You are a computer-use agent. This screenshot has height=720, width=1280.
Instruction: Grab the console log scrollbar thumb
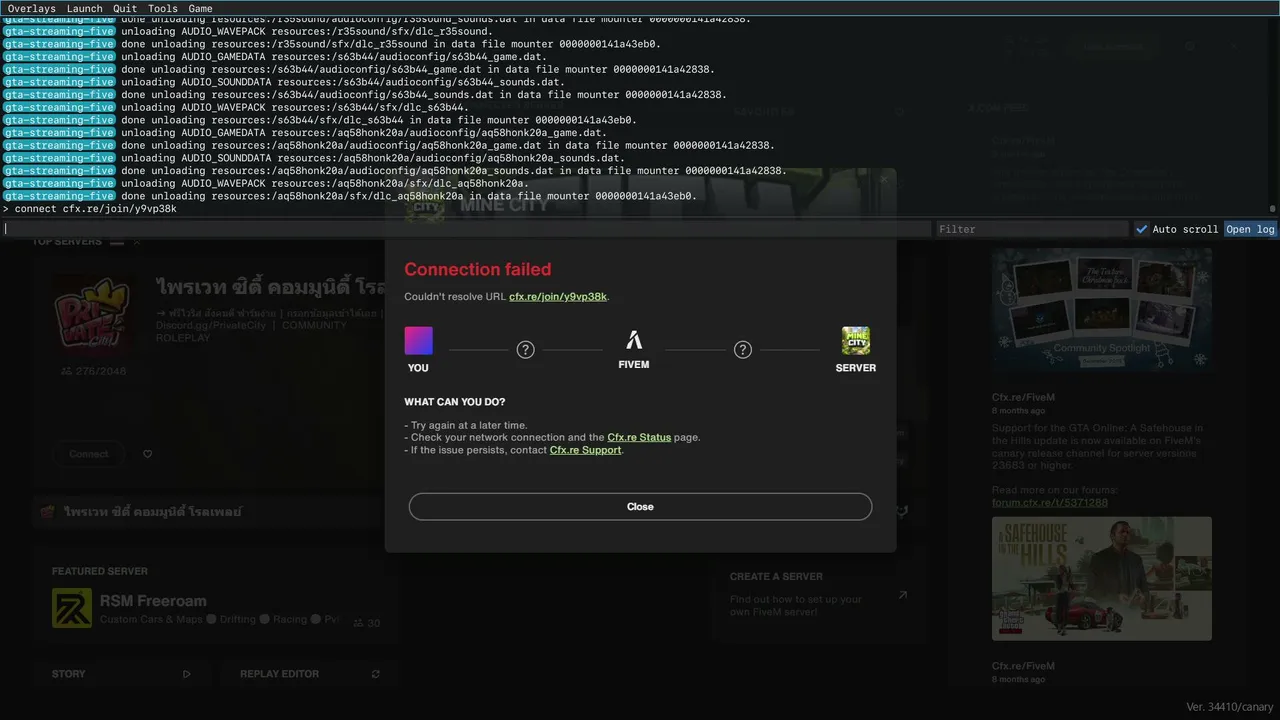(1273, 209)
